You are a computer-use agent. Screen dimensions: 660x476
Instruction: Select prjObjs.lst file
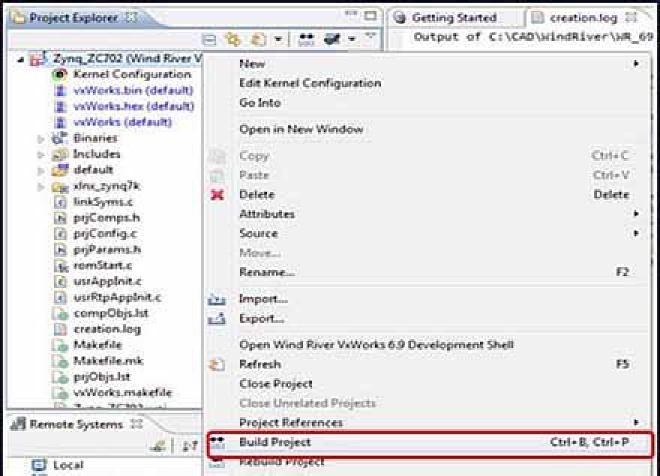[x=102, y=377]
